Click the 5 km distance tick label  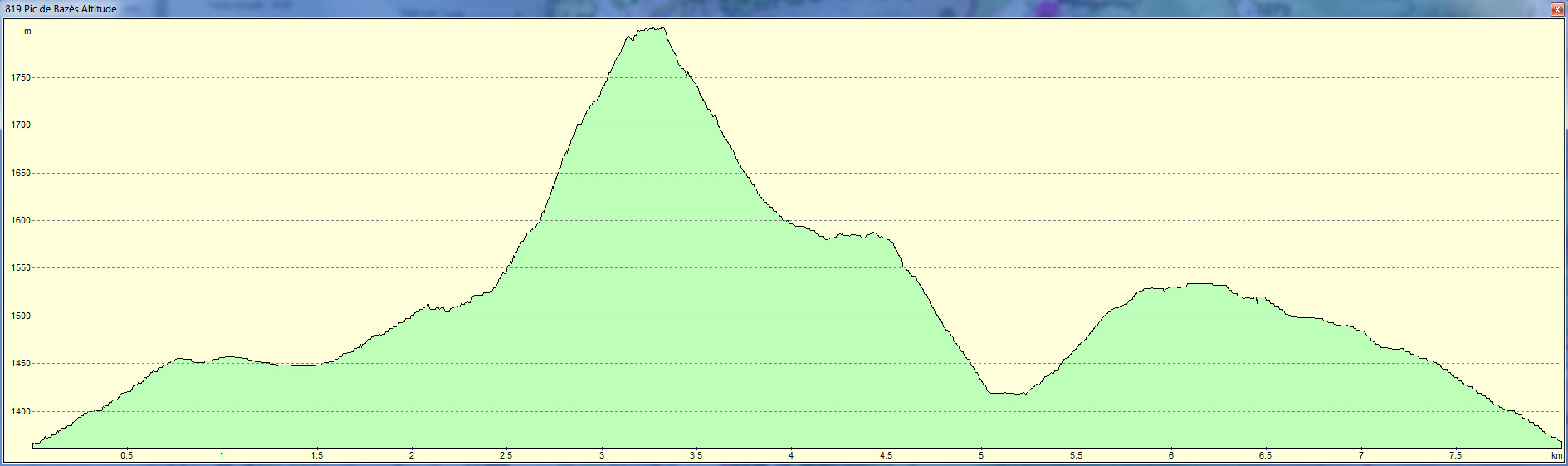980,455
